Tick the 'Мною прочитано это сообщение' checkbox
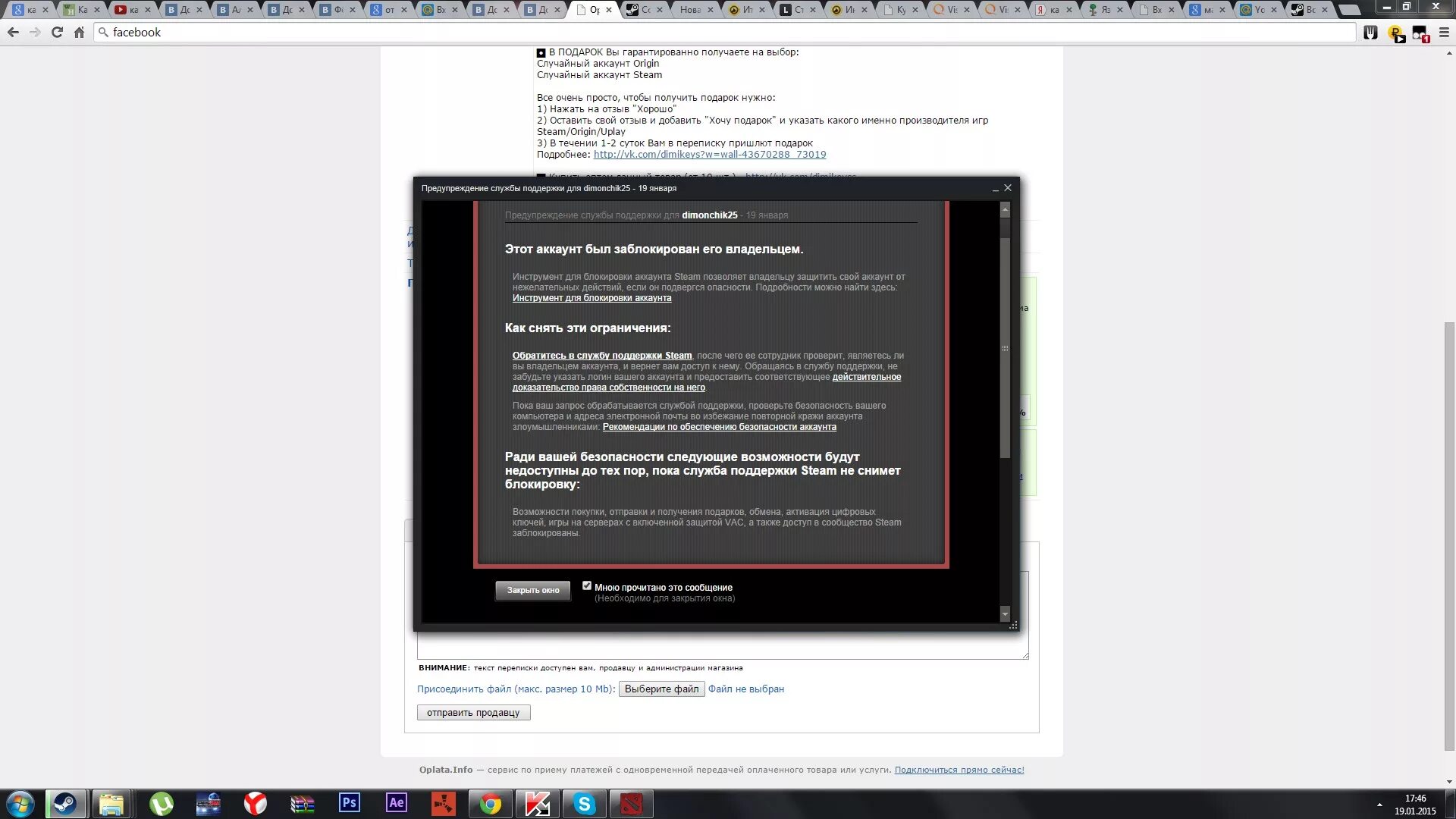The width and height of the screenshot is (1456, 819). [x=587, y=585]
